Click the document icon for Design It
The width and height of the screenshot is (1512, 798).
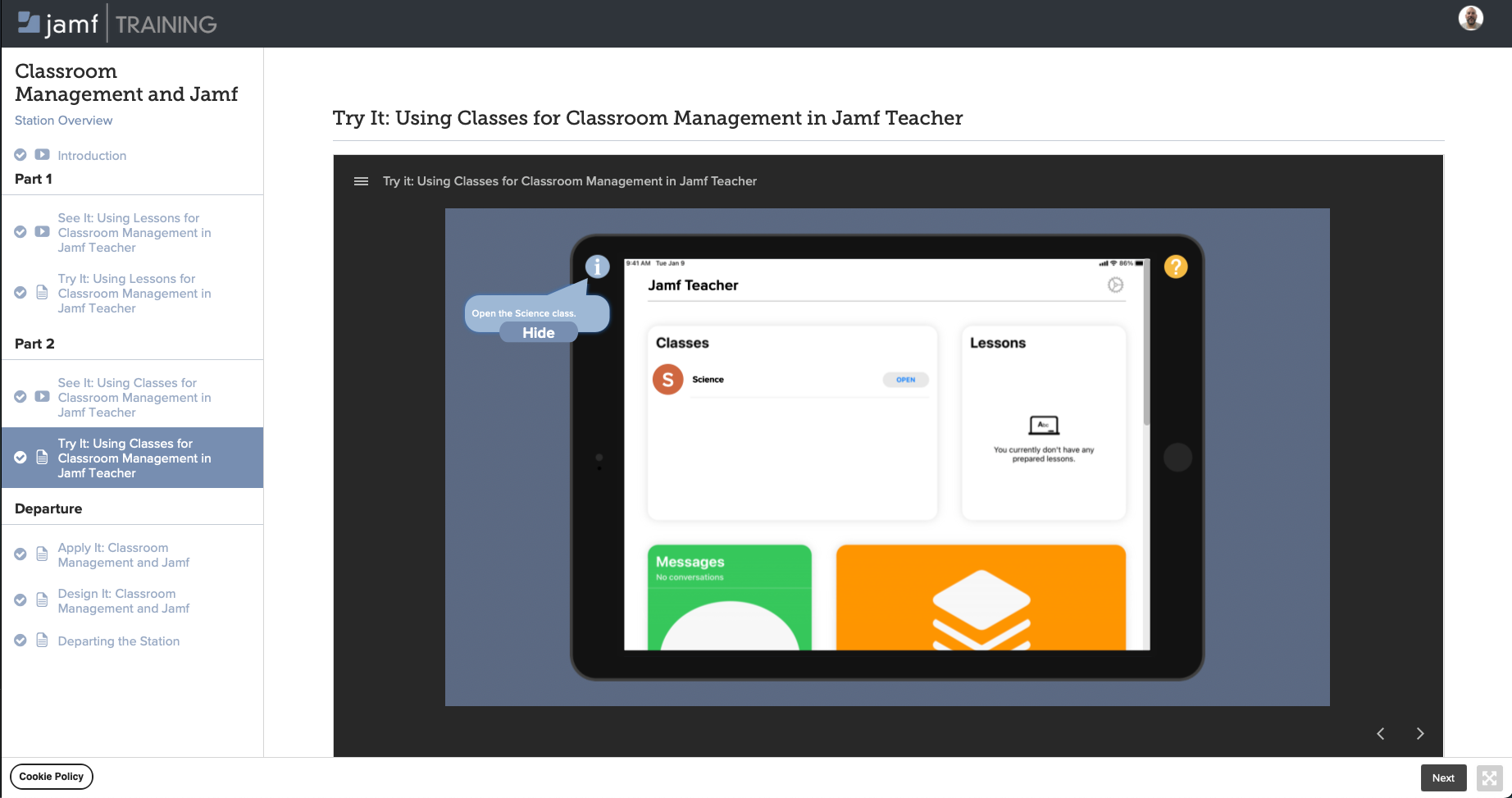[42, 600]
